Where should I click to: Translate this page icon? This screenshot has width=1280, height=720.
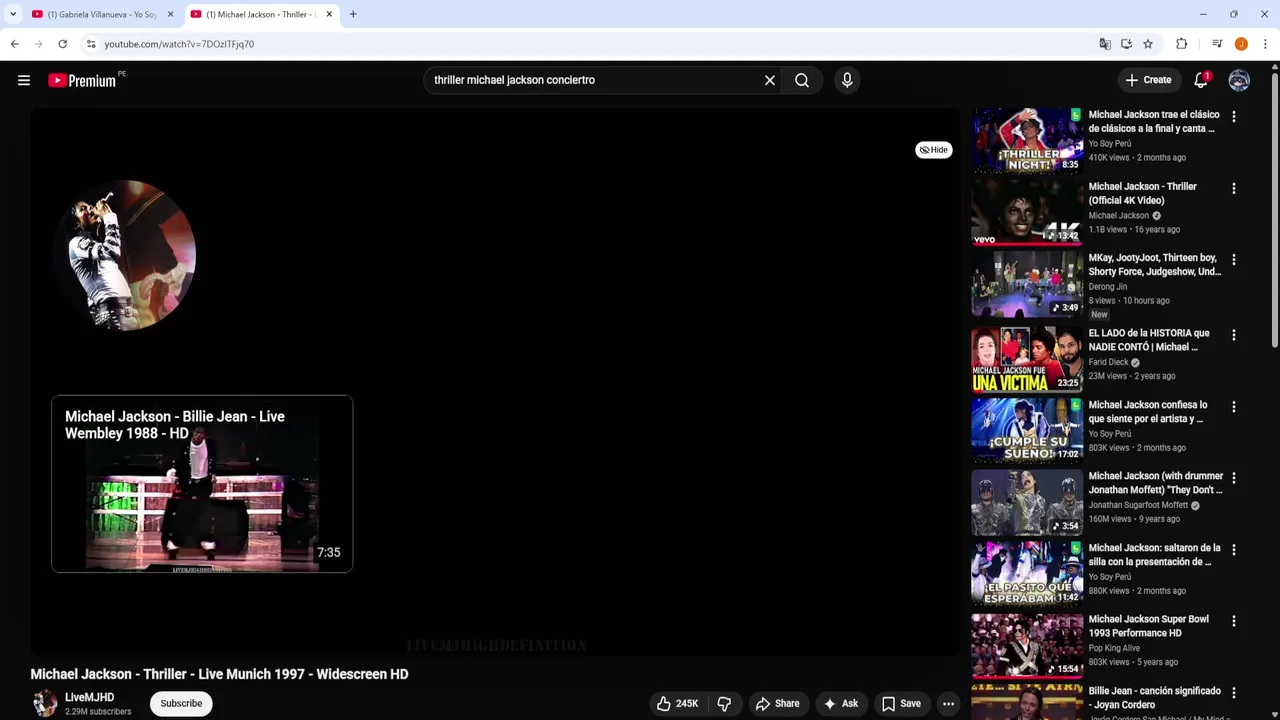(x=1105, y=44)
